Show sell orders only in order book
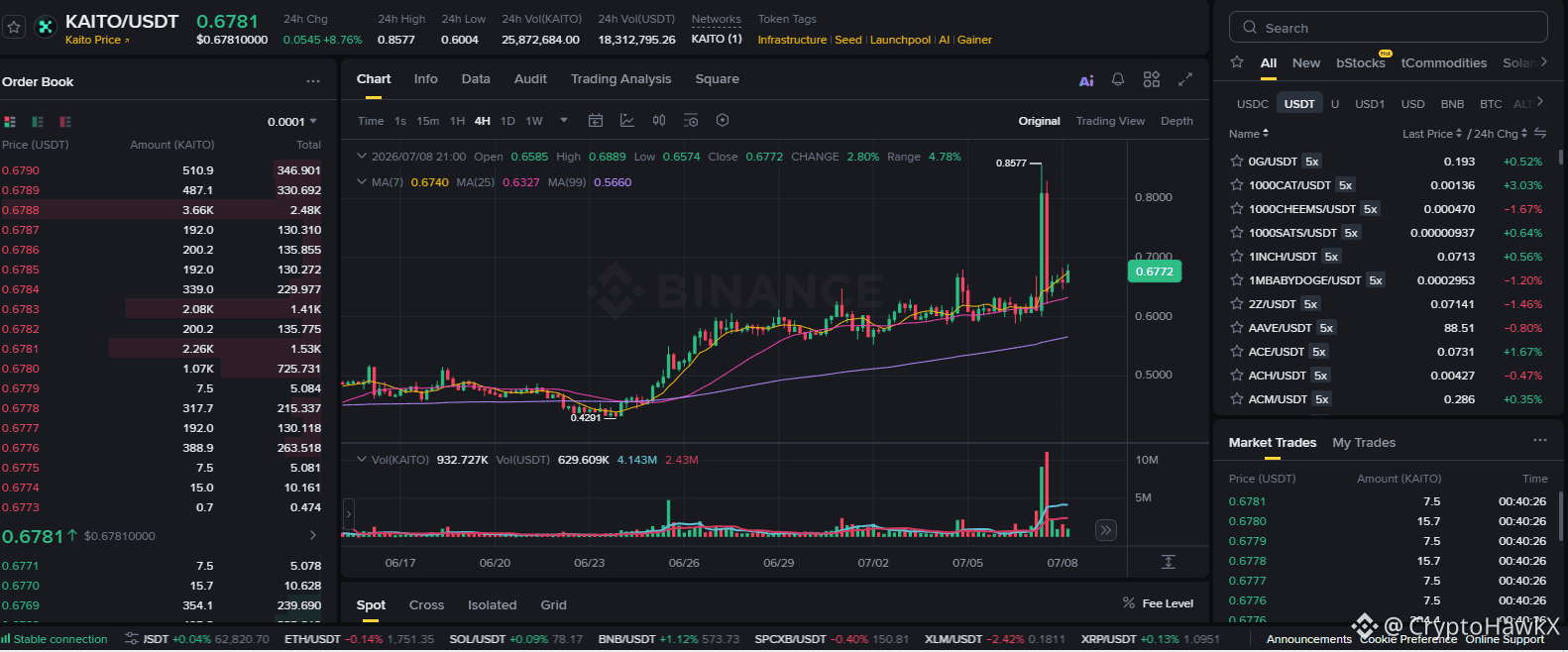 [65, 122]
